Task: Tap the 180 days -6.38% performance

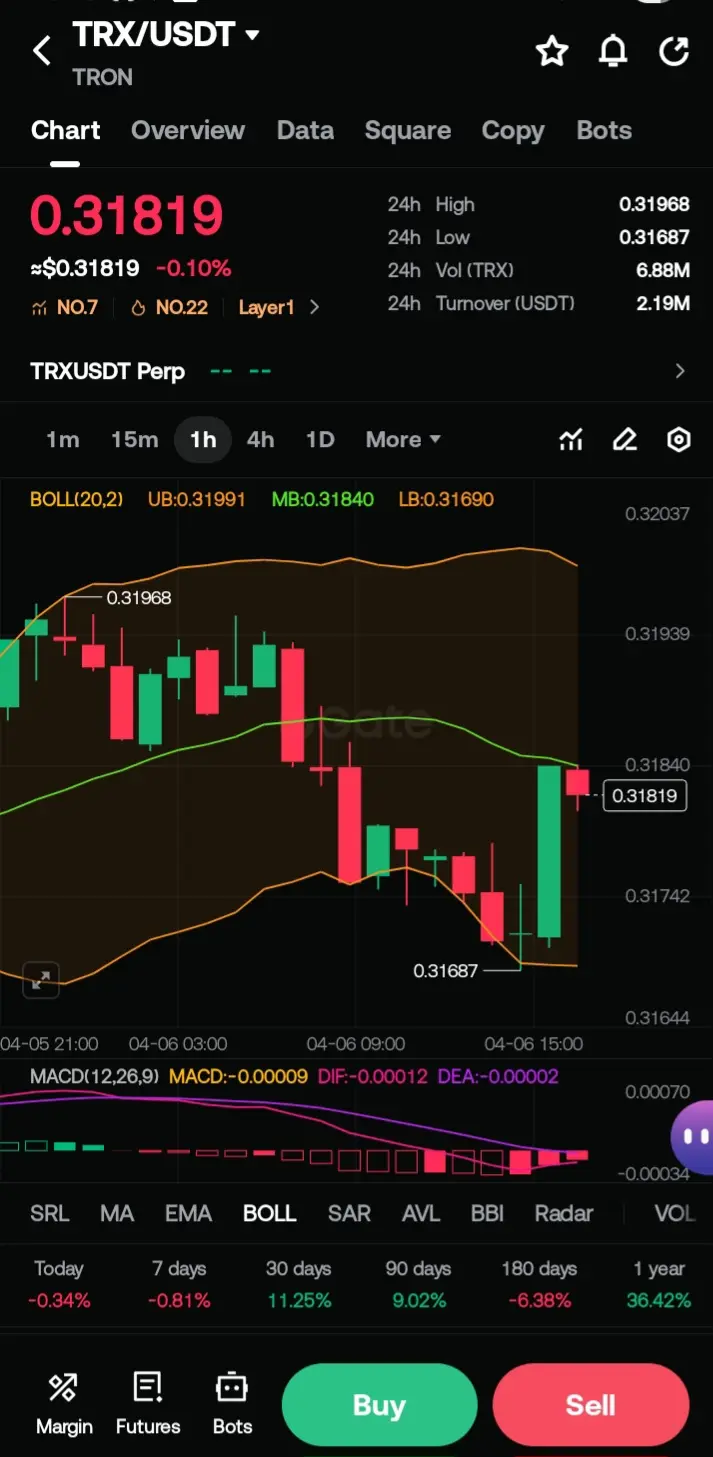Action: [x=539, y=1284]
